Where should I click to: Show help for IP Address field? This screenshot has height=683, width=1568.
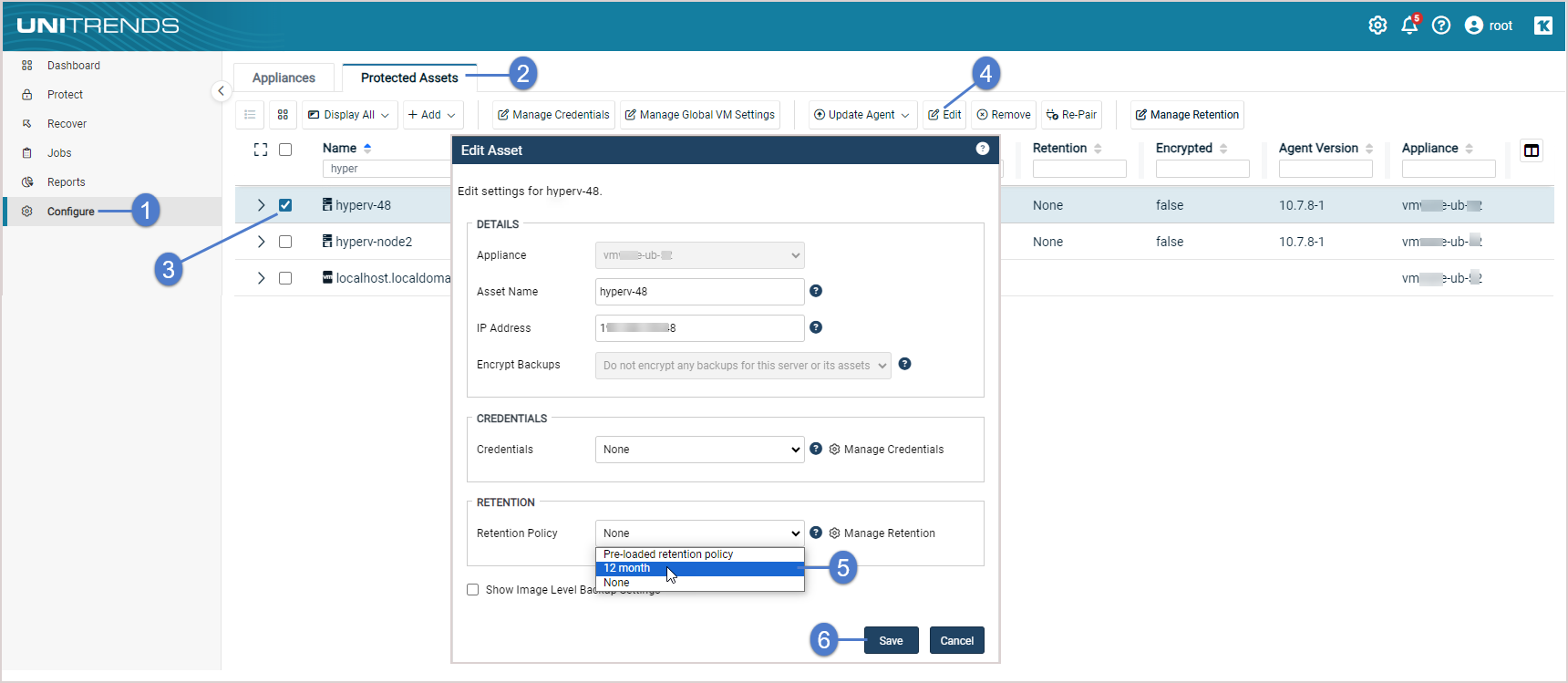coord(816,327)
